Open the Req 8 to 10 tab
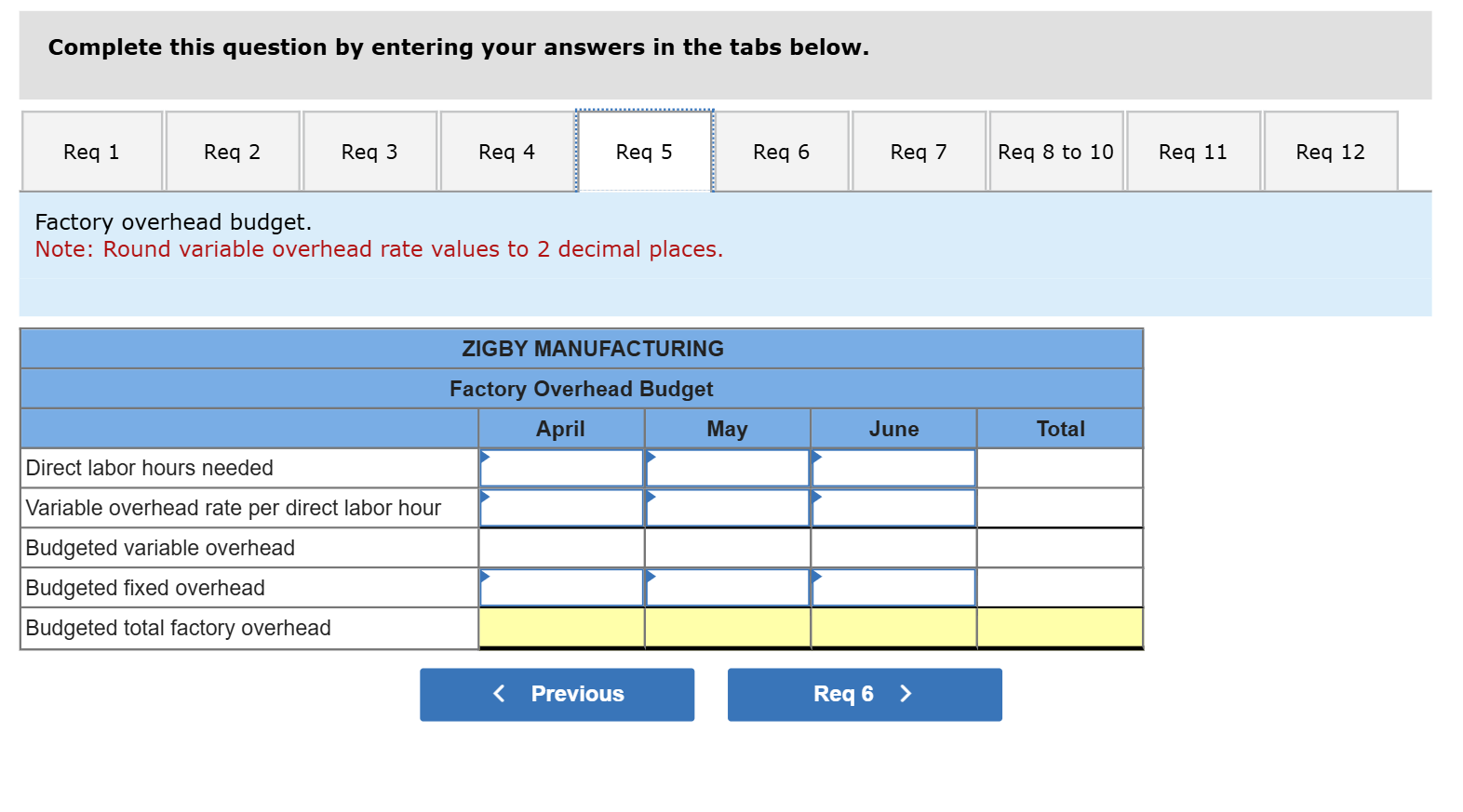 [1056, 151]
